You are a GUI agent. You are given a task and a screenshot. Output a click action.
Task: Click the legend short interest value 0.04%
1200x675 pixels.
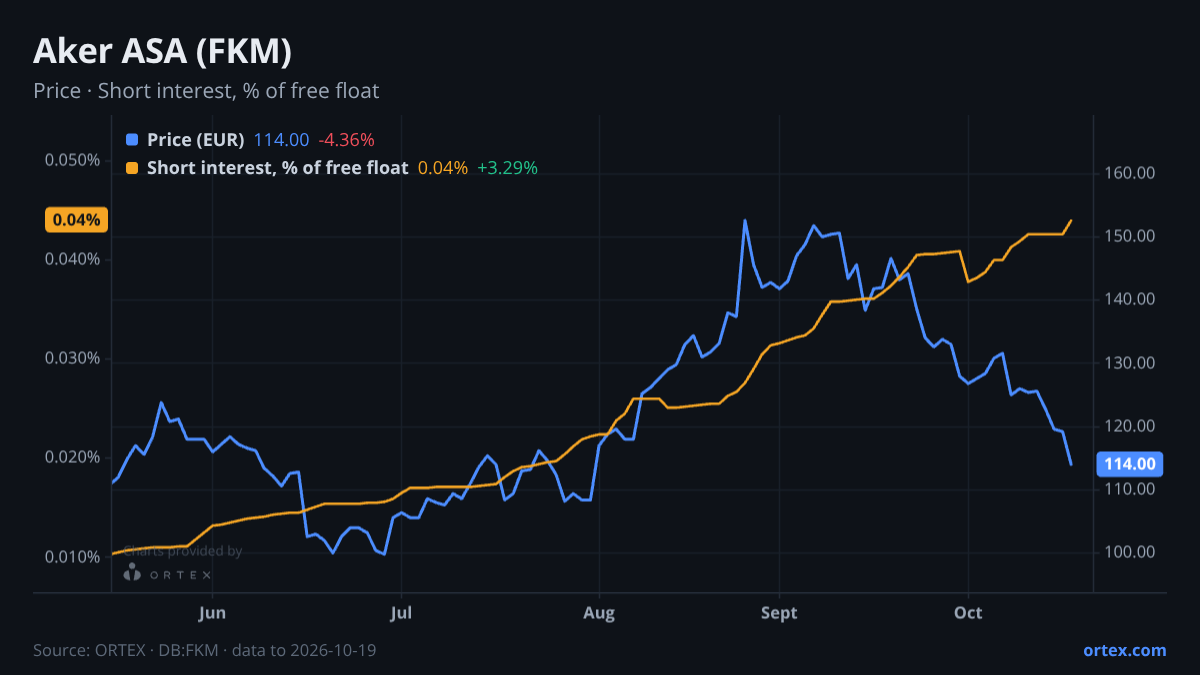443,168
